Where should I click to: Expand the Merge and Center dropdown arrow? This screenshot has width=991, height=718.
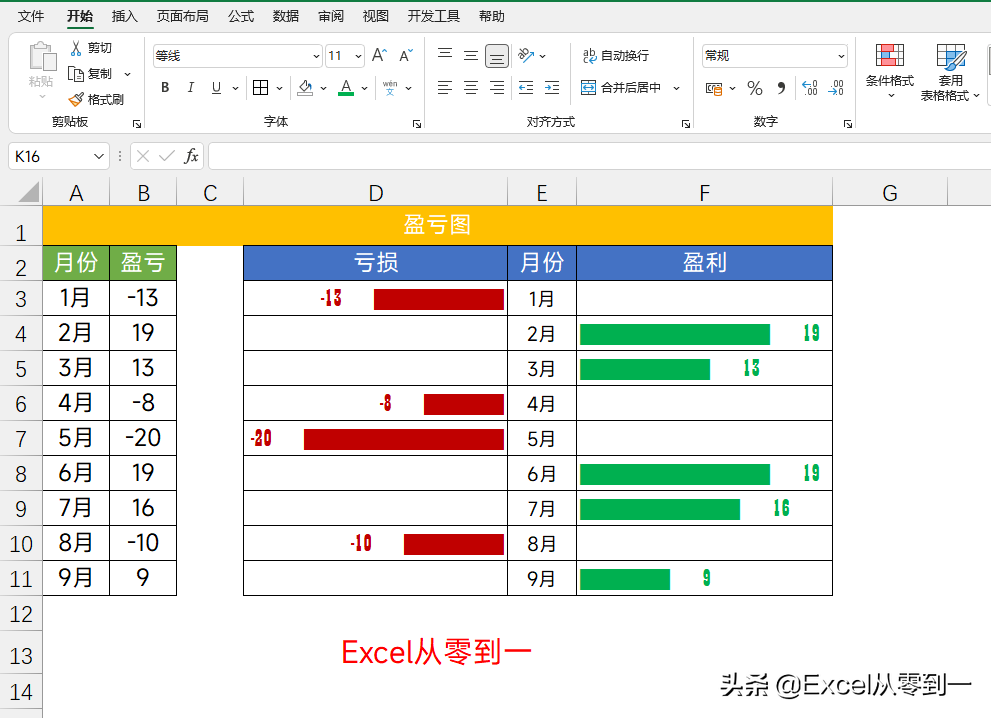[676, 88]
